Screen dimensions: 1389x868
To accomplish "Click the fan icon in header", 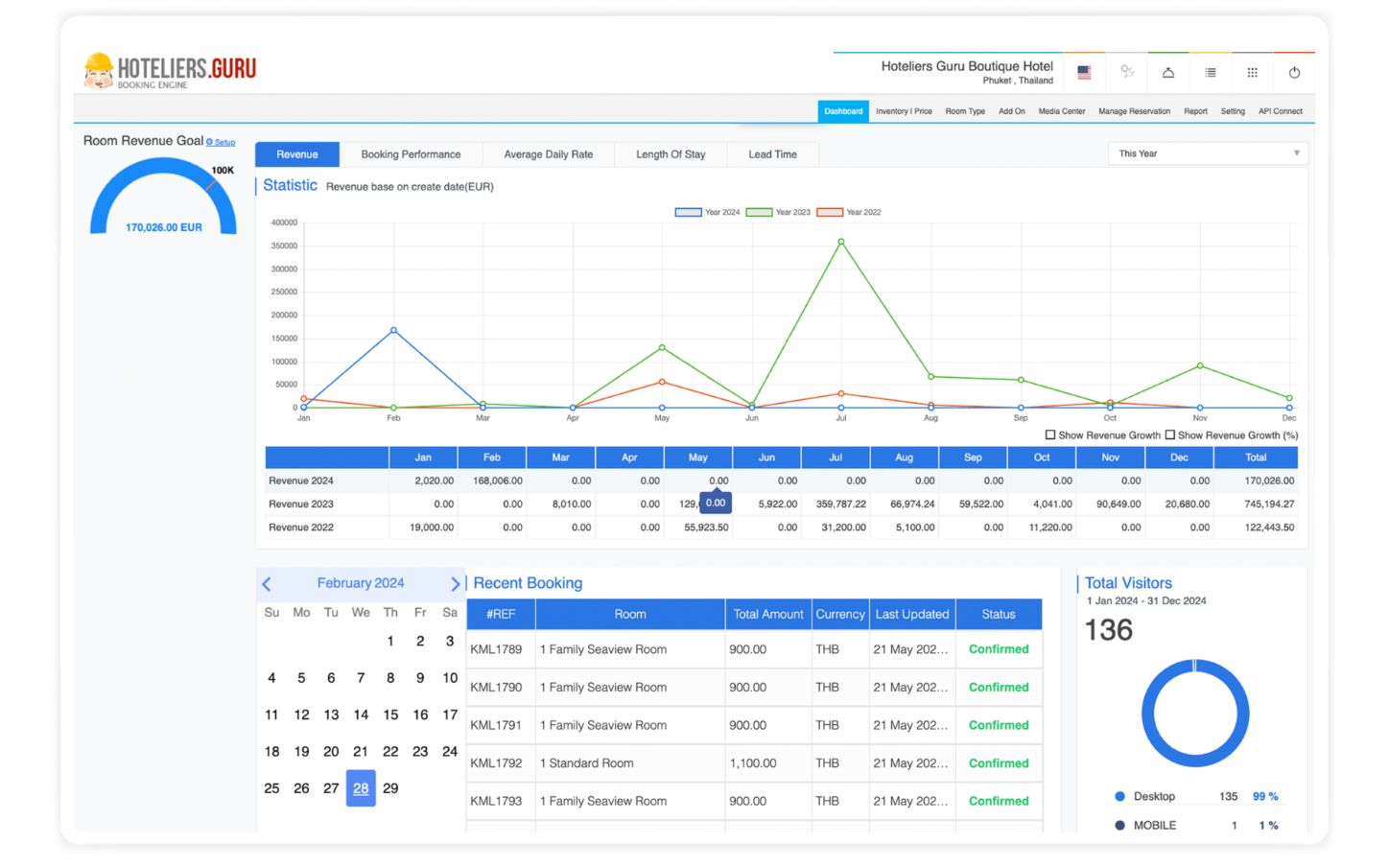I will 1126,73.
